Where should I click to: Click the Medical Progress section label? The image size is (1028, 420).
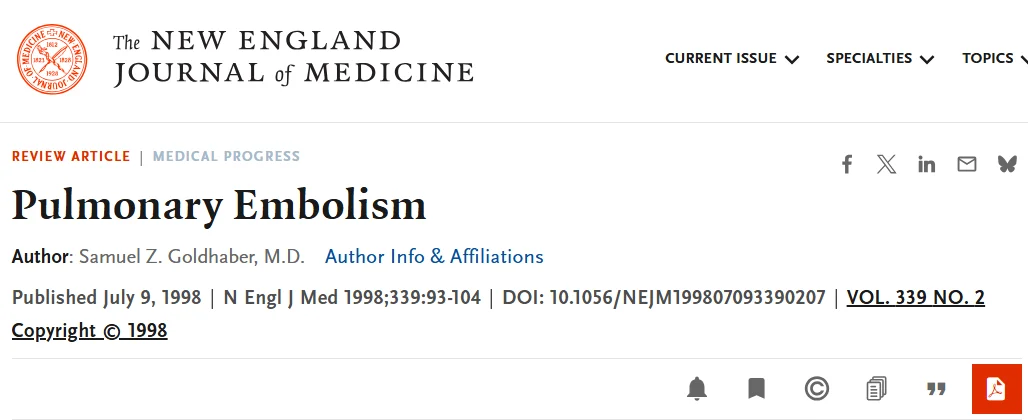226,157
